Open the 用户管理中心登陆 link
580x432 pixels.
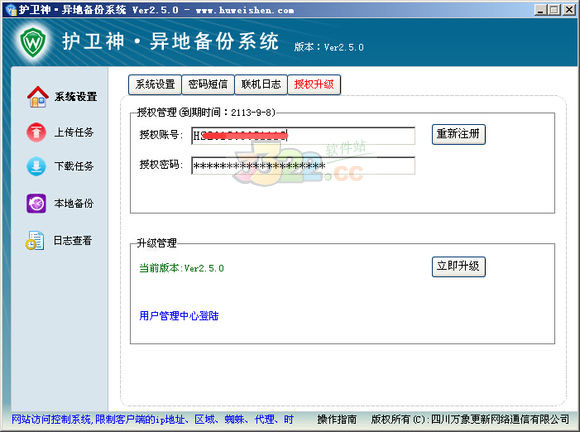[179, 315]
